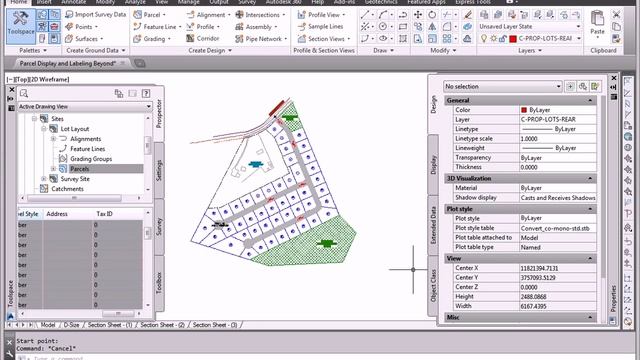Image resolution: width=640 pixels, height=360 pixels.
Task: Open the D-Size layout tab
Action: pyautogui.click(x=71, y=325)
